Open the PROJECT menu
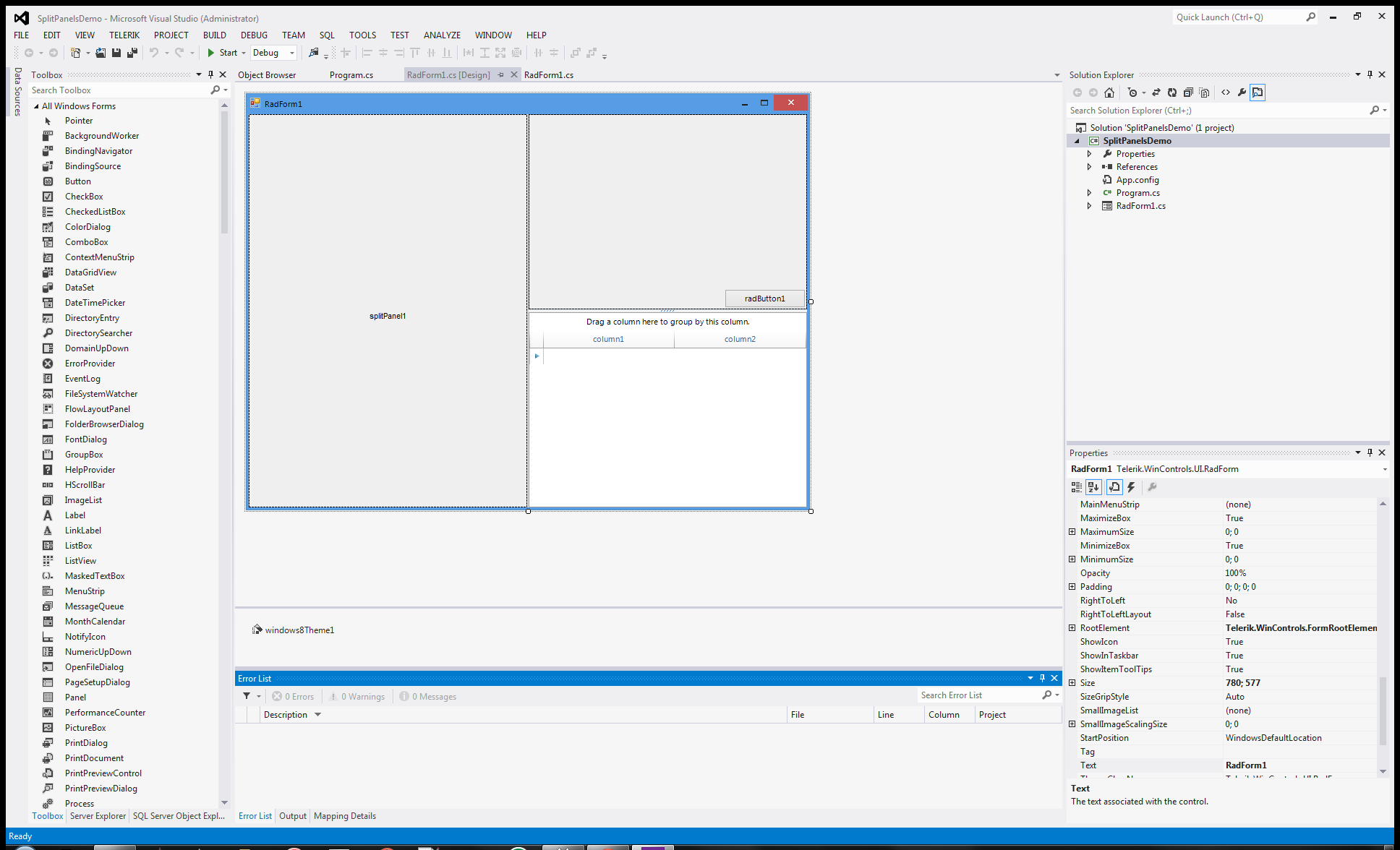 [x=171, y=35]
